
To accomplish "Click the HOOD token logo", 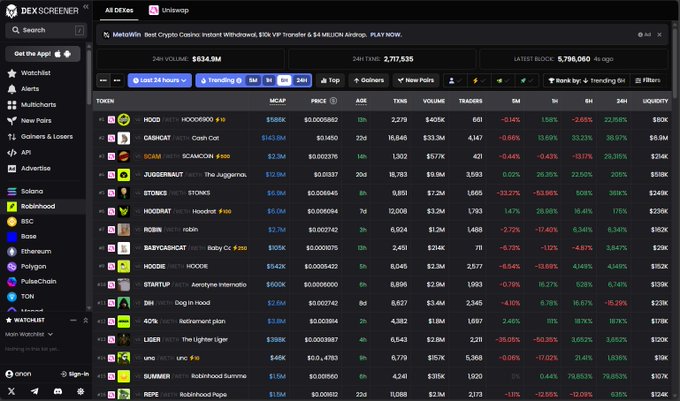I will point(124,120).
